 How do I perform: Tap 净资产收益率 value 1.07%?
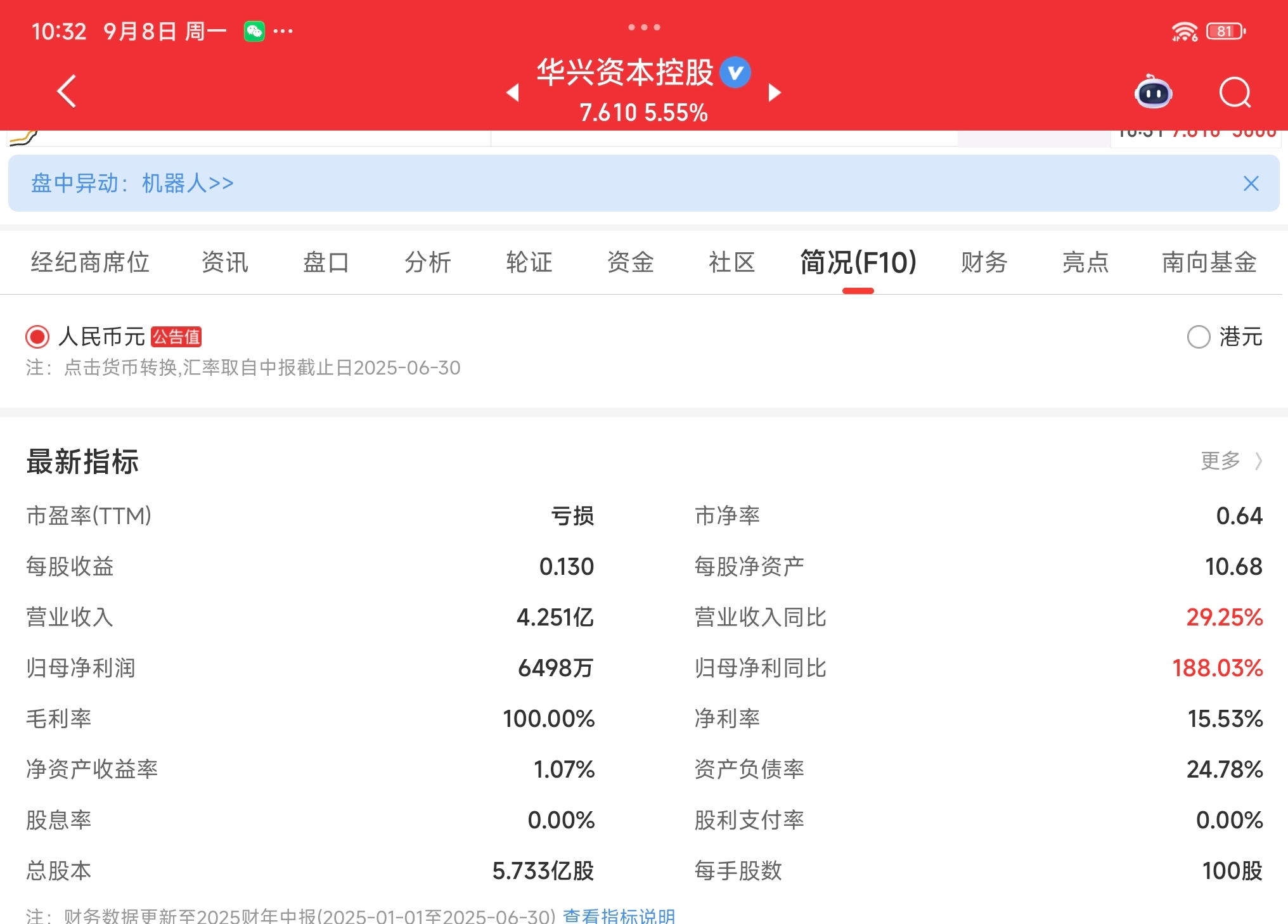pyautogui.click(x=564, y=769)
